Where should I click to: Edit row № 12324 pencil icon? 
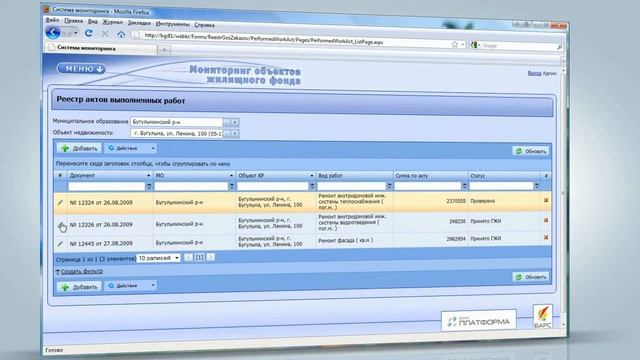(x=60, y=202)
